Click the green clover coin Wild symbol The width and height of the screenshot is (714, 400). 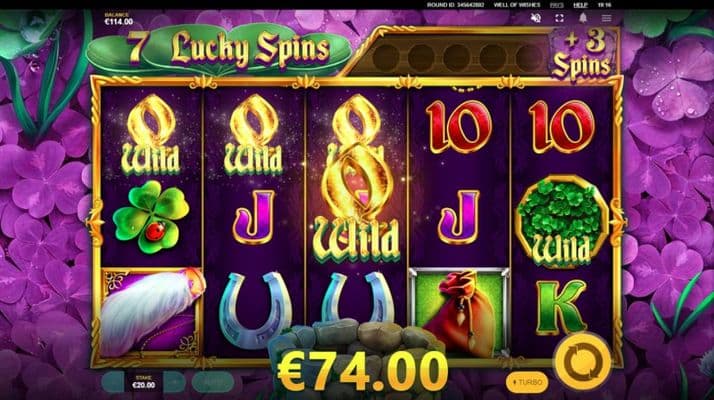point(561,222)
